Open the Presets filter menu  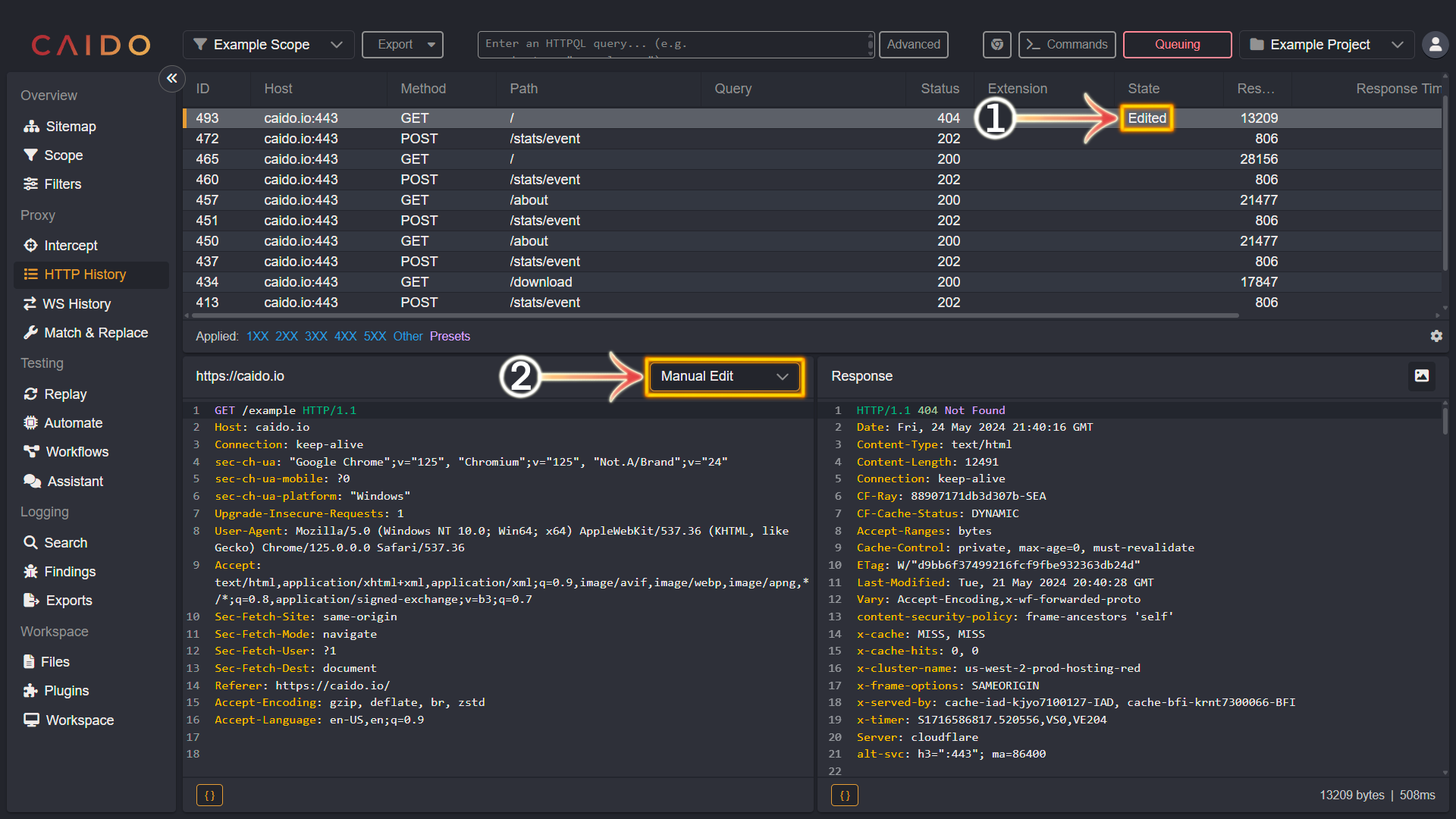[x=450, y=337]
